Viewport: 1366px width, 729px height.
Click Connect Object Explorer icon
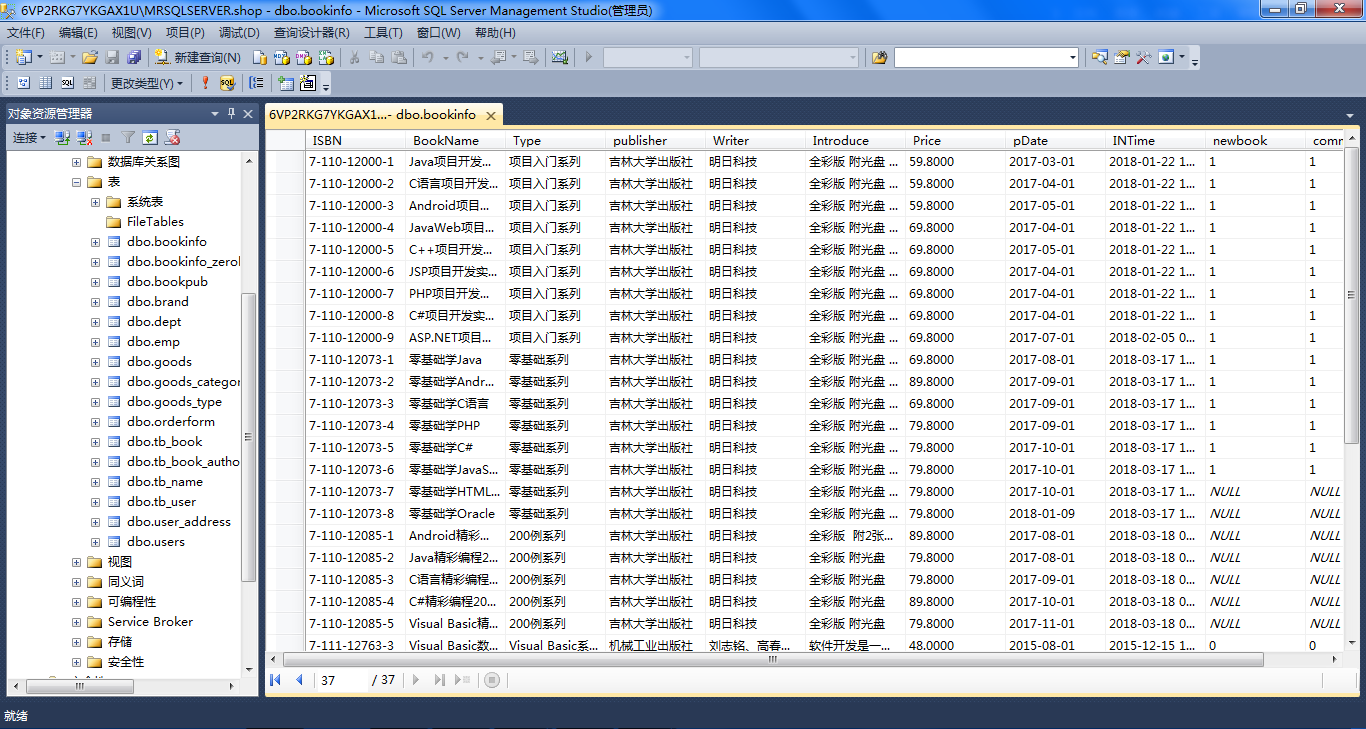click(x=62, y=137)
